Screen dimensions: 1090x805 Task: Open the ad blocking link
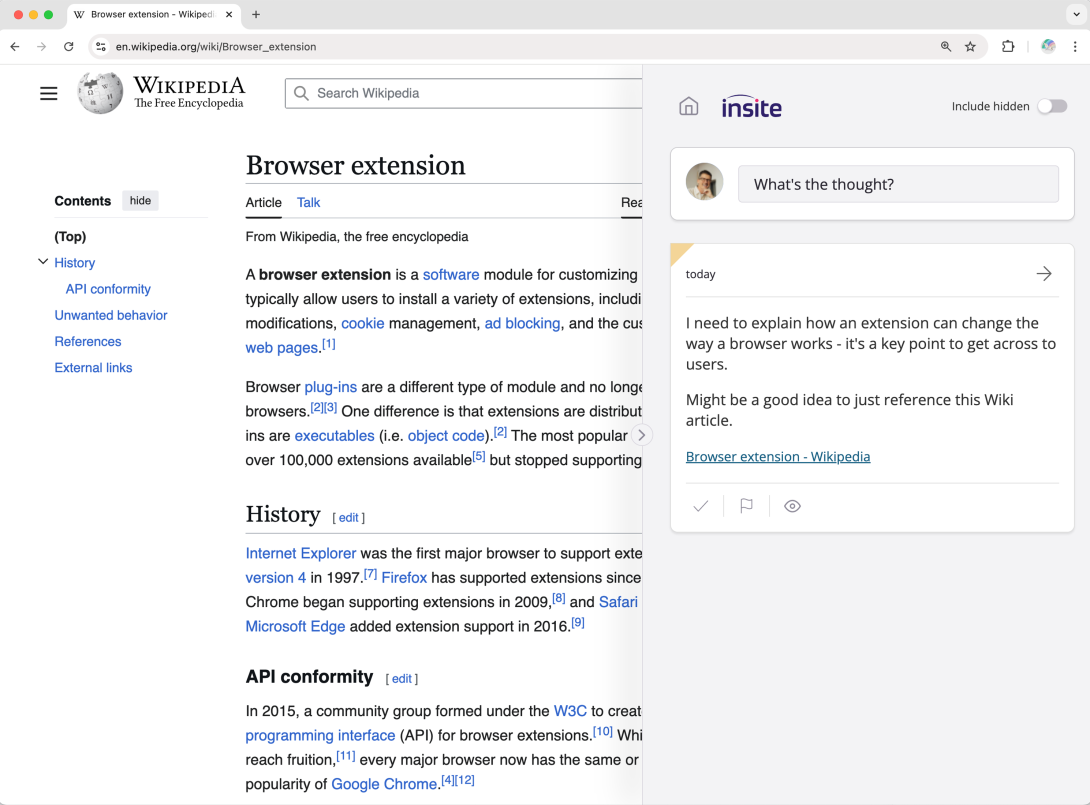[522, 323]
